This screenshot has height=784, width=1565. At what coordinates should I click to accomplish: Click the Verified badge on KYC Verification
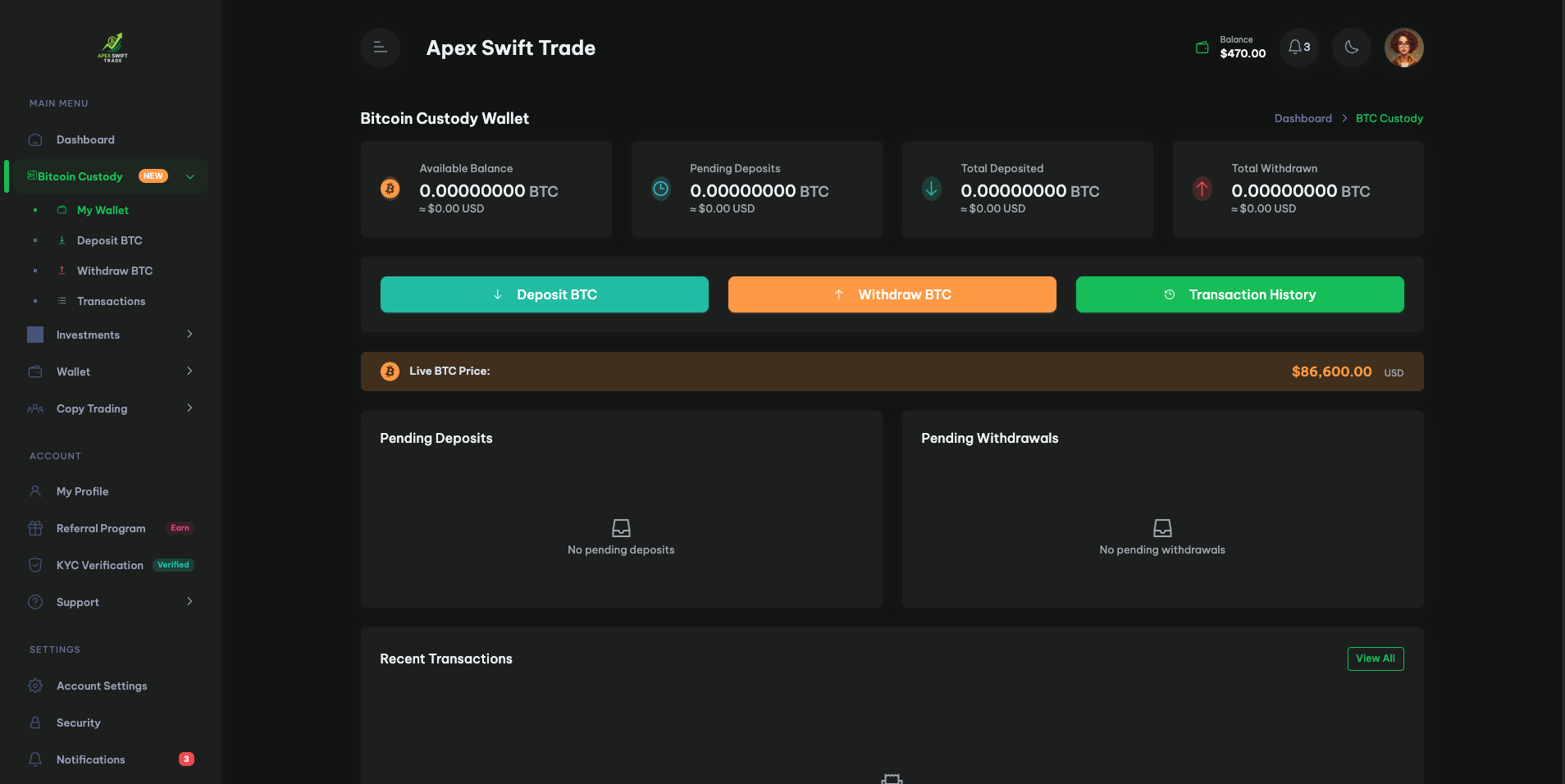coord(173,565)
